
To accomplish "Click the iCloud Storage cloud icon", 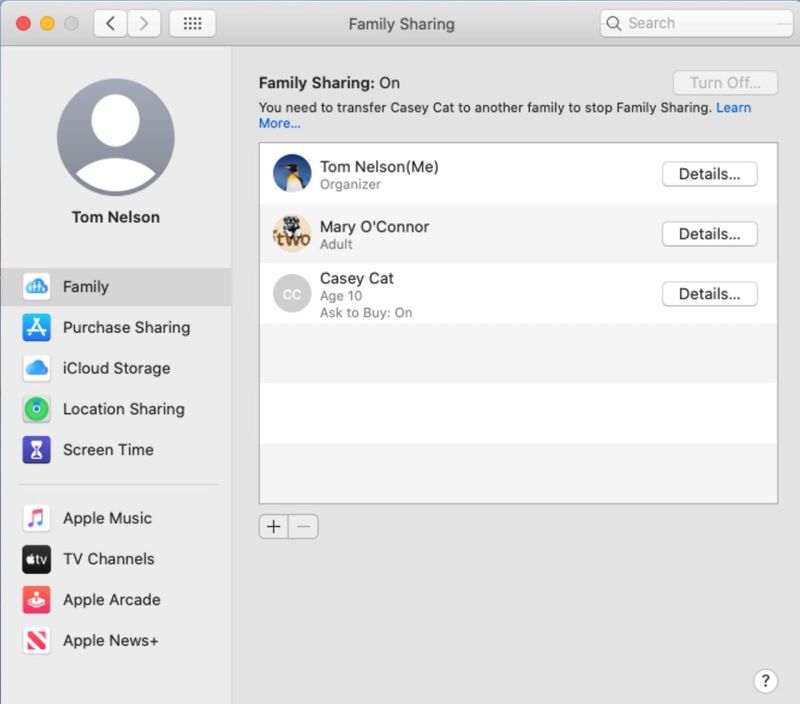I will (36, 368).
